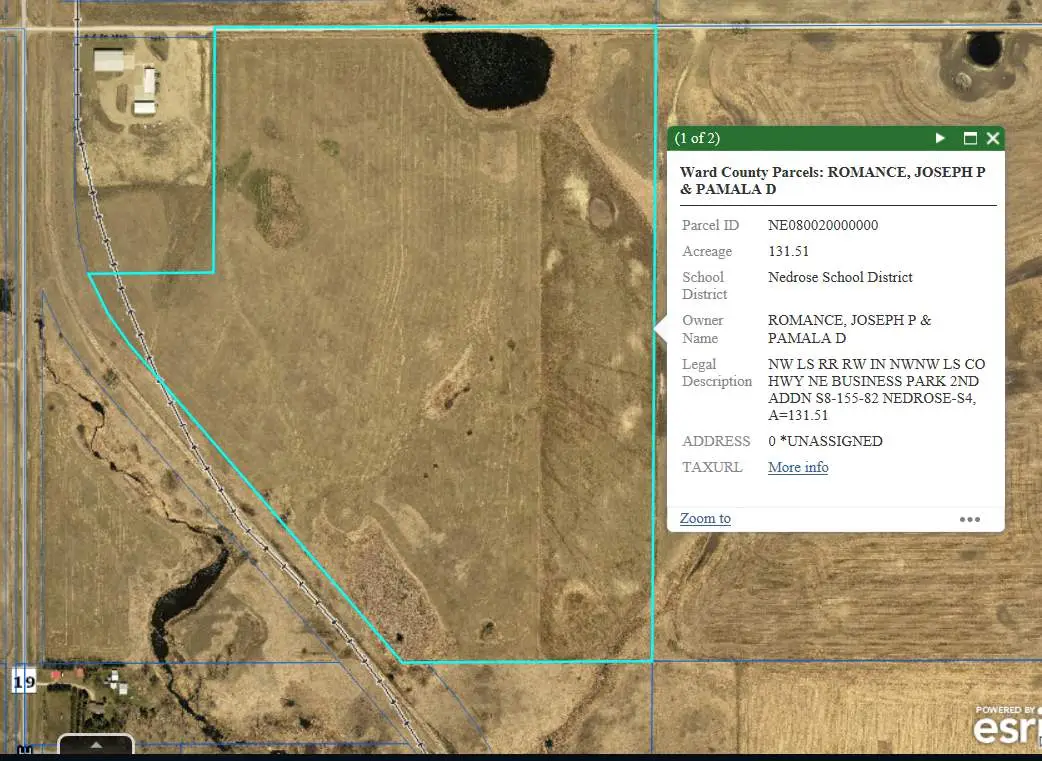Screen dimensions: 1042x761
Task: Click Zoom to in the popup
Action: [704, 518]
